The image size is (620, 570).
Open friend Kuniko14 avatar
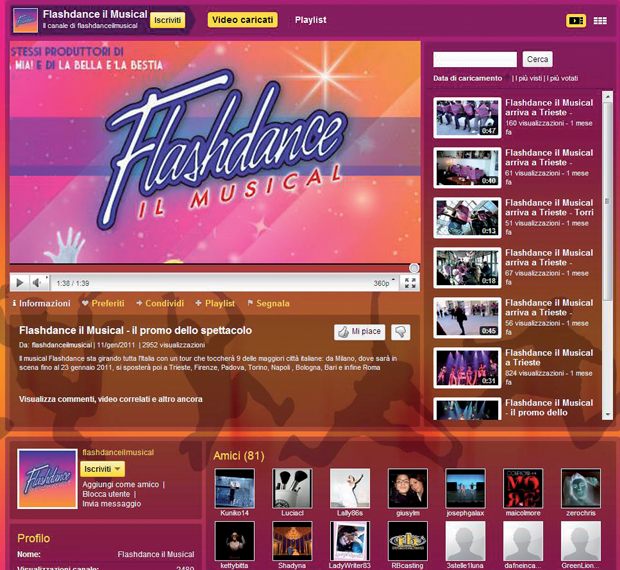[234, 489]
